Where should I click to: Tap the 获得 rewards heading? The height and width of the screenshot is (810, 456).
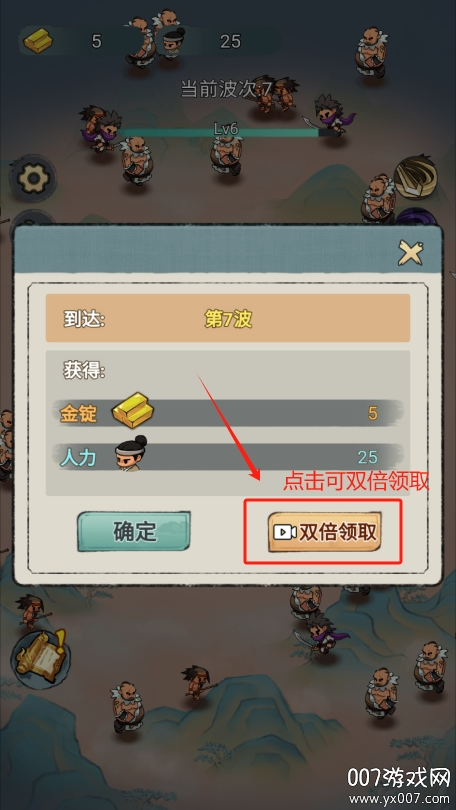(x=85, y=371)
